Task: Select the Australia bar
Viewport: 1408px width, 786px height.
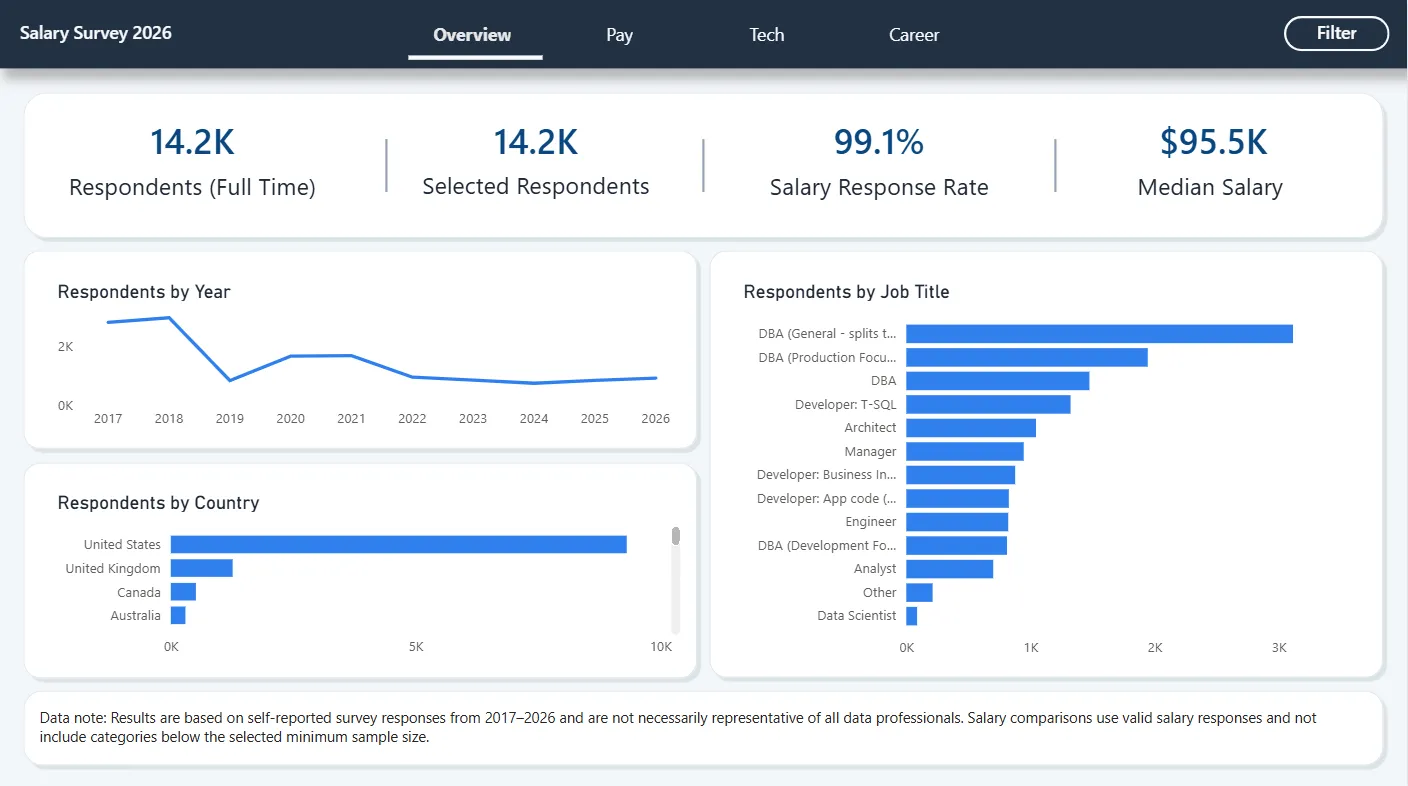Action: (178, 615)
